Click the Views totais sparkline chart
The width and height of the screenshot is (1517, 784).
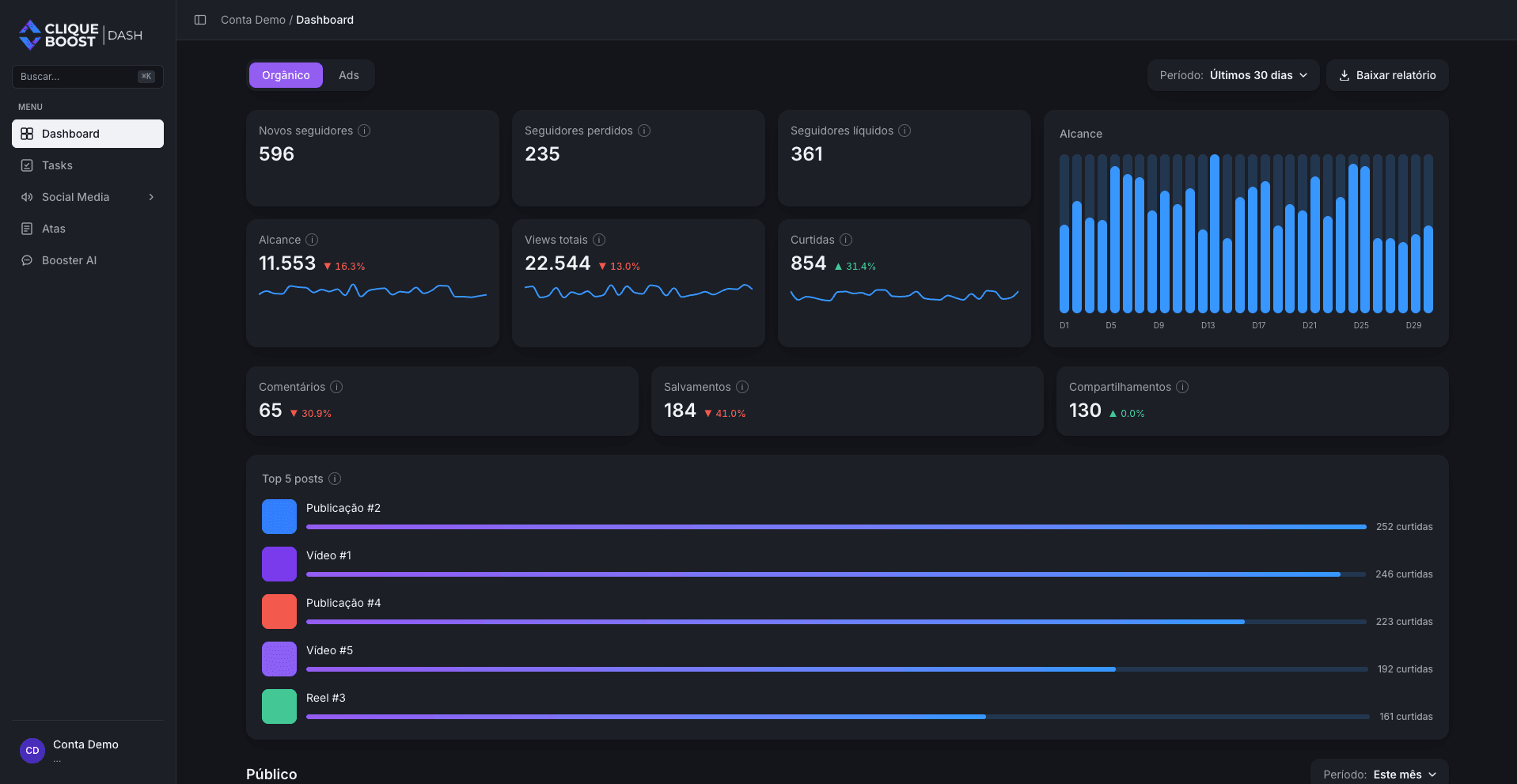639,291
